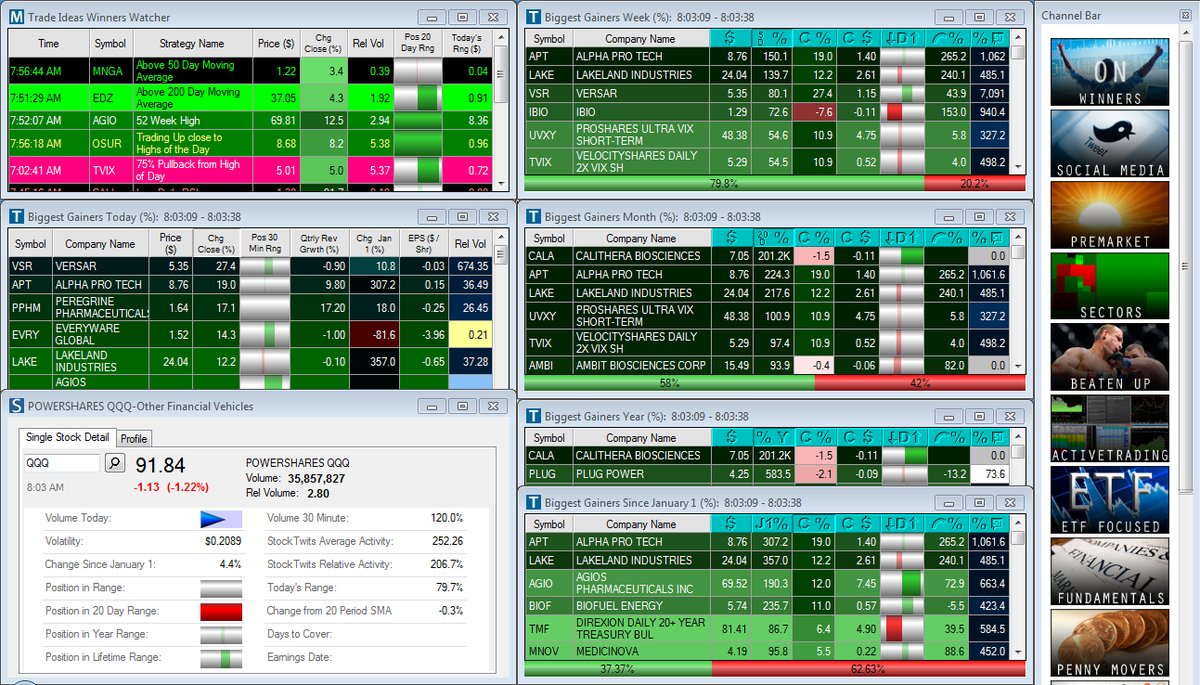This screenshot has width=1200, height=685.
Task: Sort Winners Watcher by Strategy Name column
Action: pyautogui.click(x=192, y=44)
